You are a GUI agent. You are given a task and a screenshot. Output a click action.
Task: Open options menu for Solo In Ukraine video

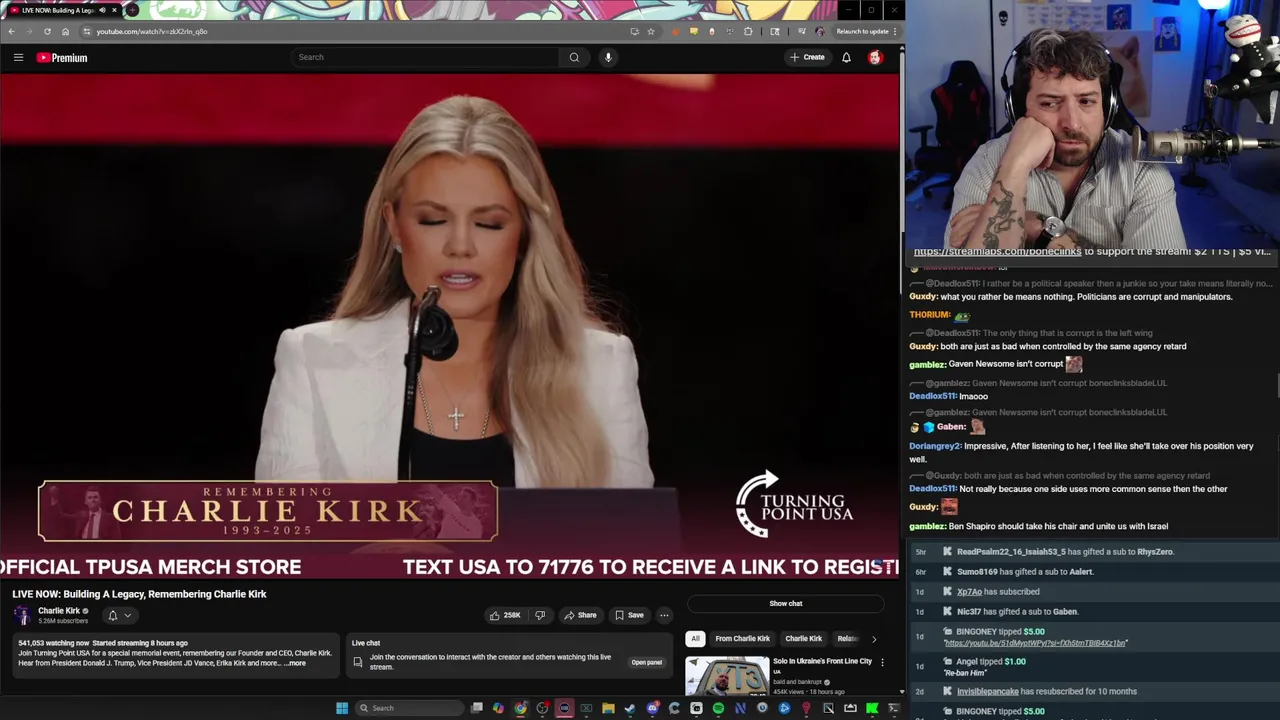click(882, 662)
